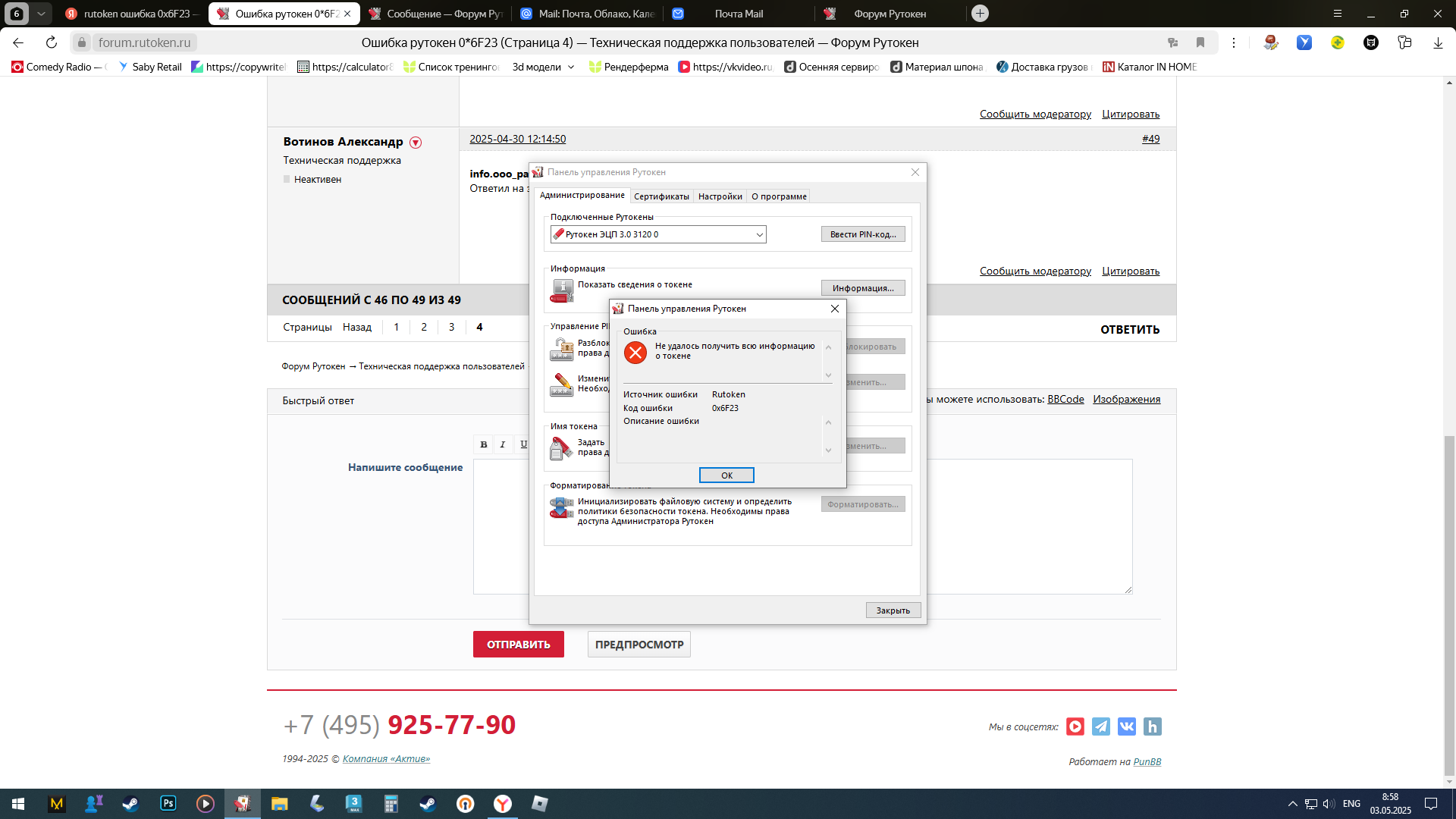Screen dimensions: 1456x819
Task: Open the Windows Start menu
Action: pyautogui.click(x=18, y=804)
